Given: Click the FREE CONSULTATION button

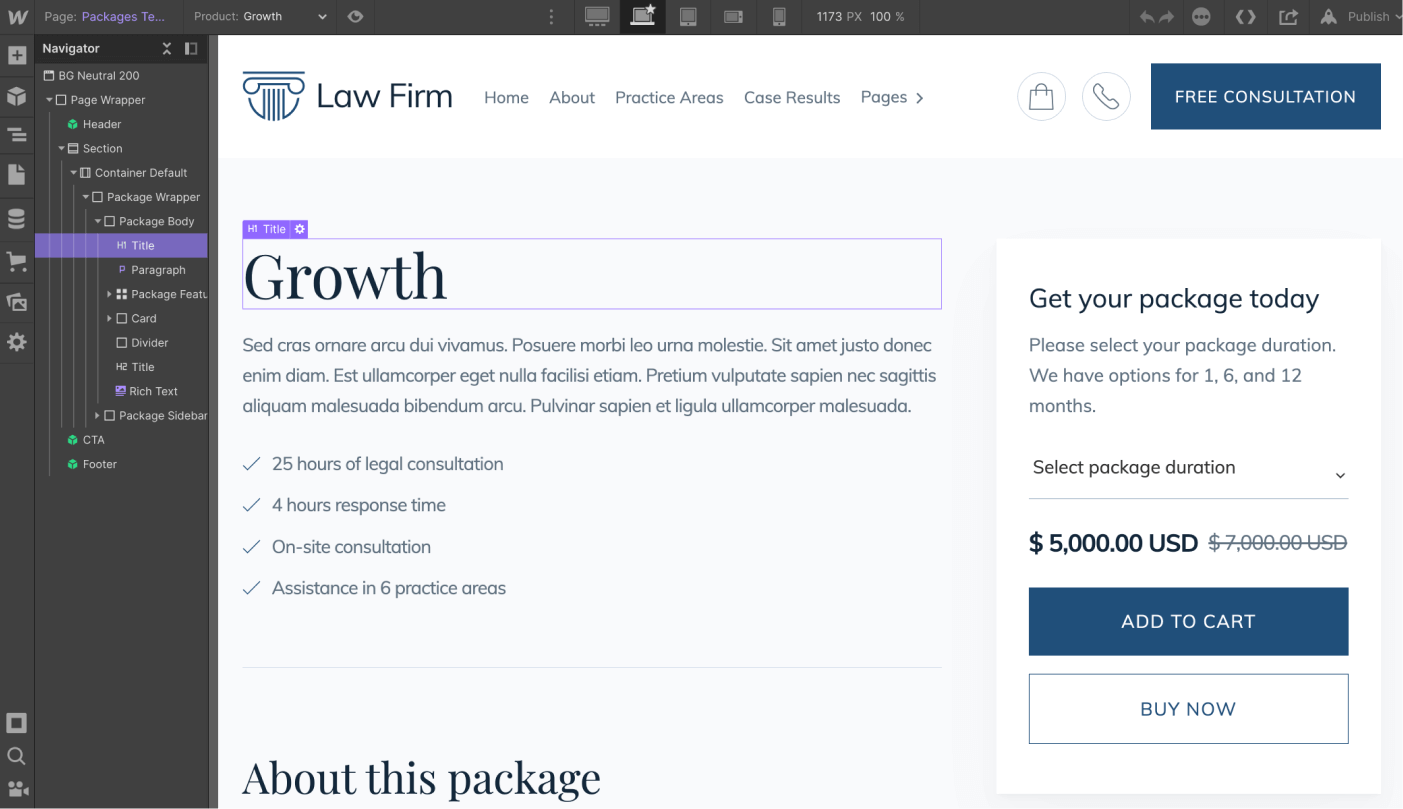Looking at the screenshot, I should (1264, 96).
